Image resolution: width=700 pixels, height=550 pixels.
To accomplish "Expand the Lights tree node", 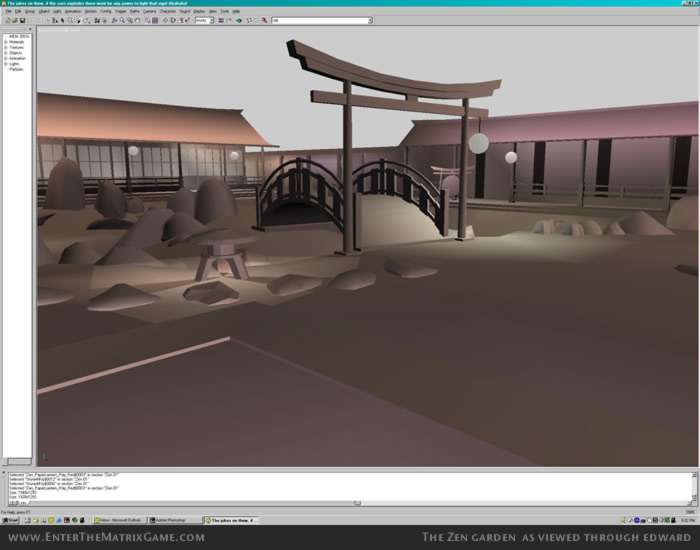I will (x=6, y=64).
